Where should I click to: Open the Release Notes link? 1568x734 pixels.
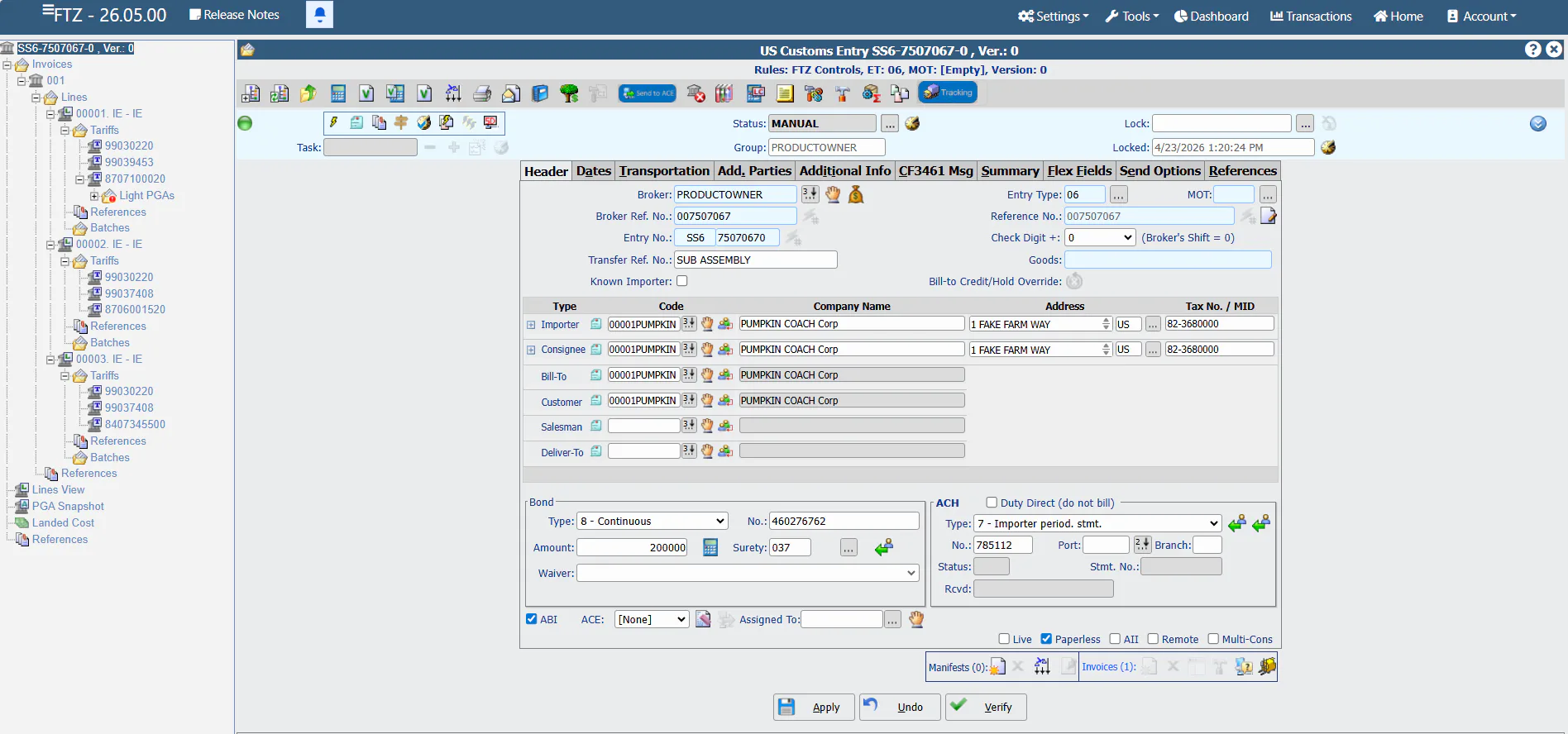tap(234, 15)
